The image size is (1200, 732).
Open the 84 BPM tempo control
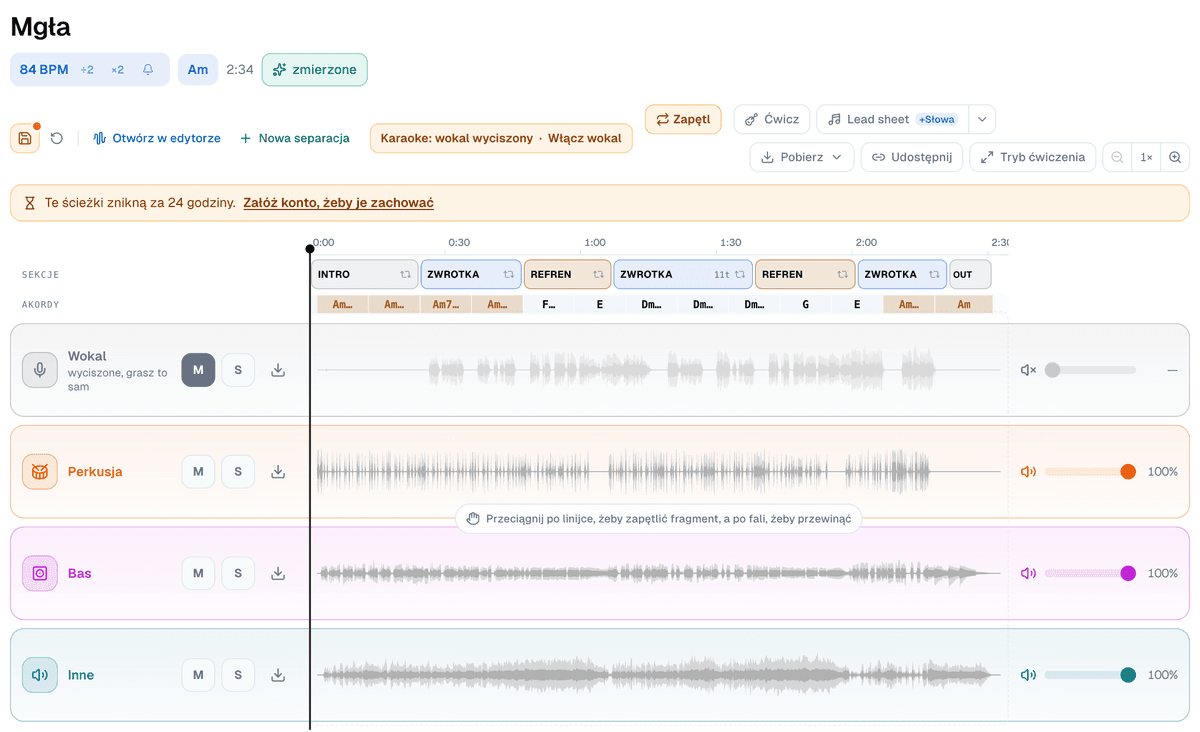[44, 70]
